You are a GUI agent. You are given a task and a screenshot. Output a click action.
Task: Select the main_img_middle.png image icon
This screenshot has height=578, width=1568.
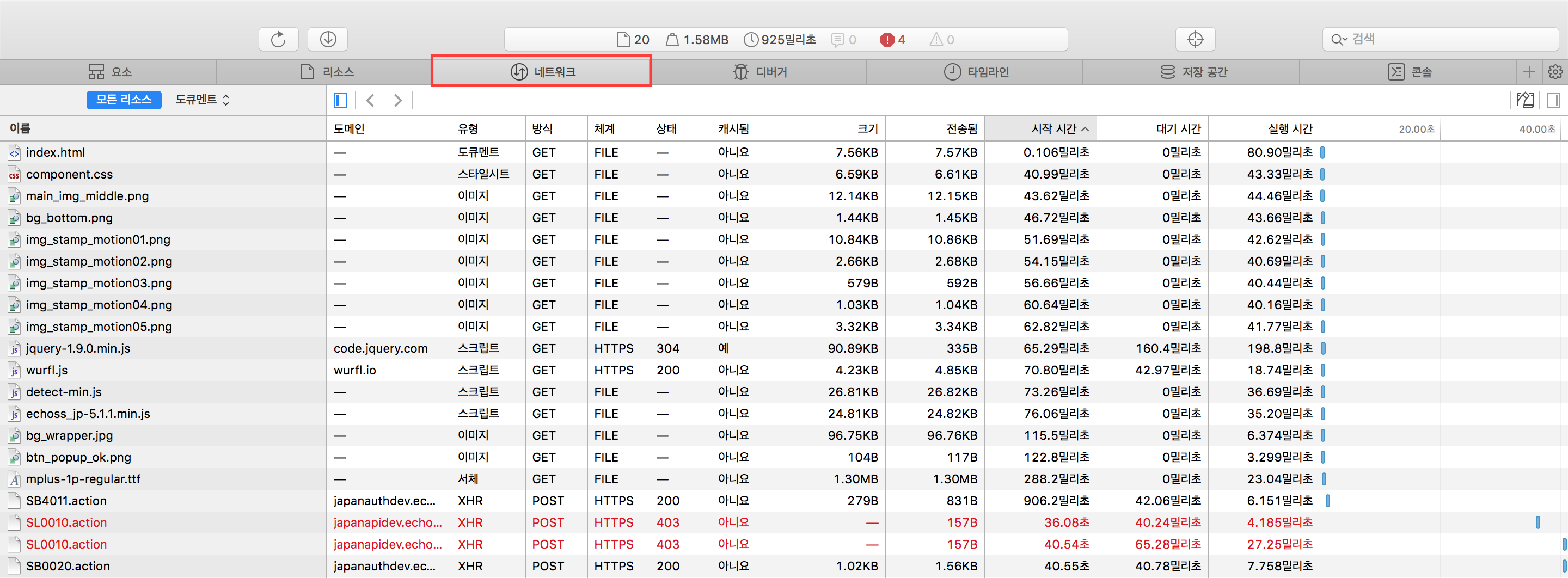[14, 196]
